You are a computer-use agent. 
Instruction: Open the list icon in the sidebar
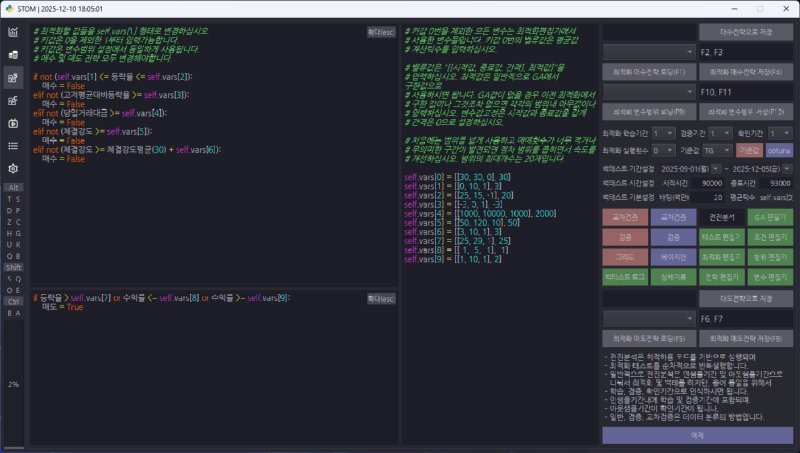tap(13, 146)
